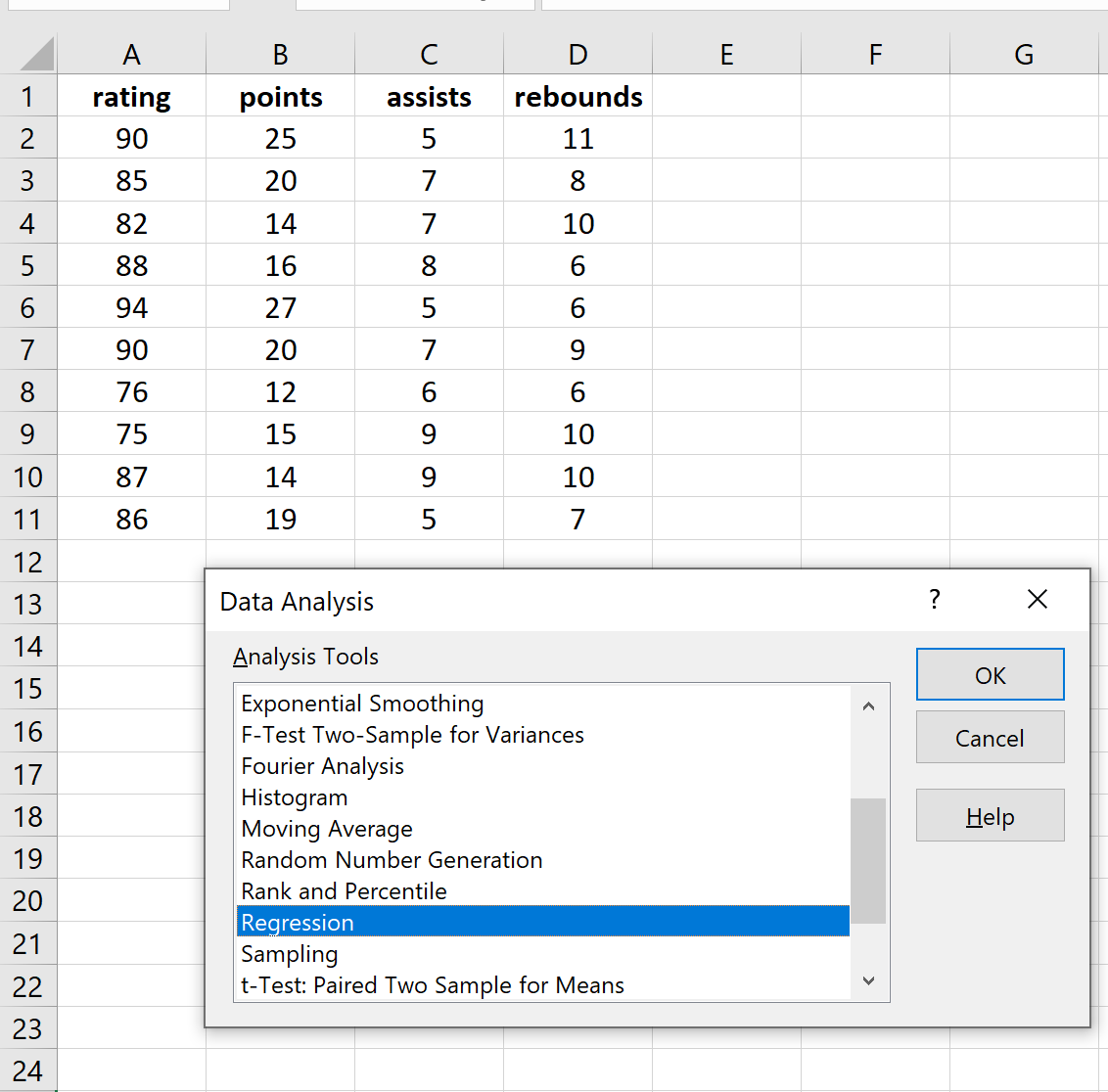Click the rebounds header cell
Screen dimensions: 1108x1092
pos(578,96)
